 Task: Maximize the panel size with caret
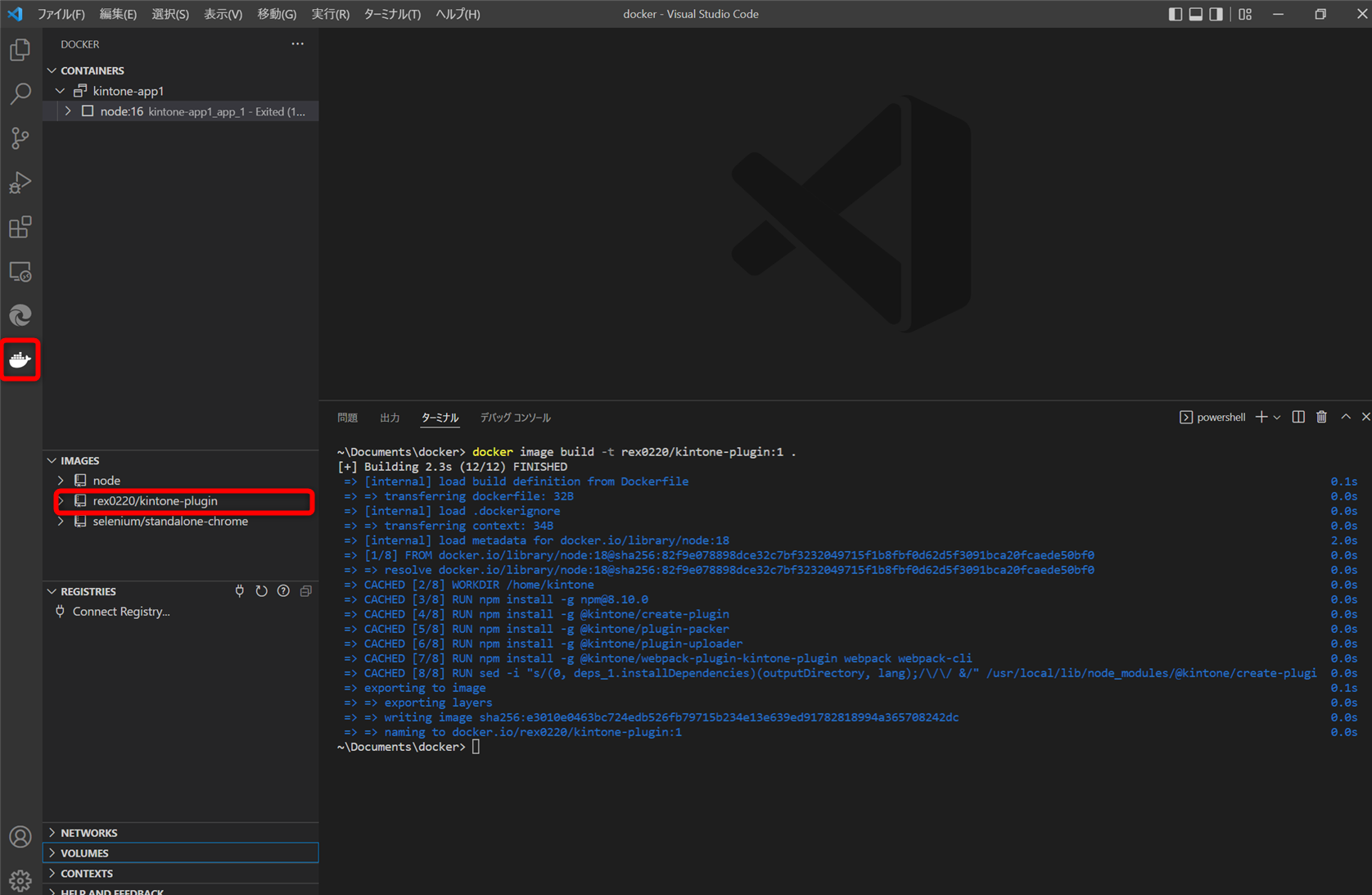(x=1345, y=418)
